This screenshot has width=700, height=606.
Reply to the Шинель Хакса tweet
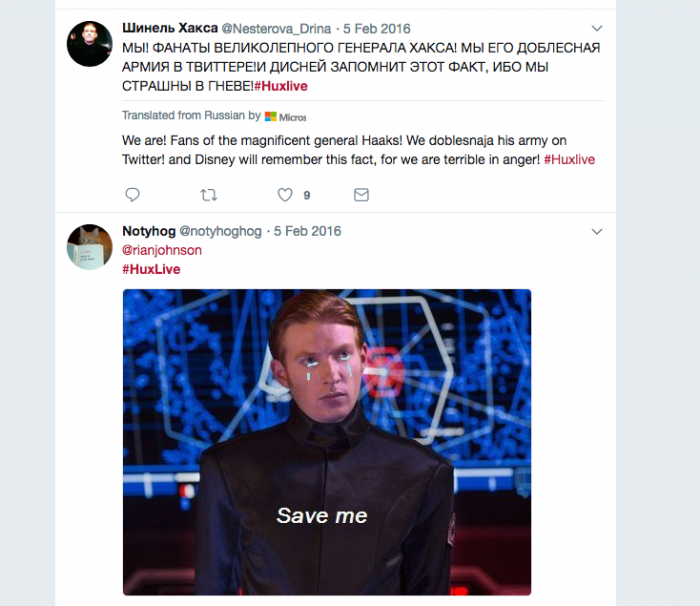coord(132,195)
